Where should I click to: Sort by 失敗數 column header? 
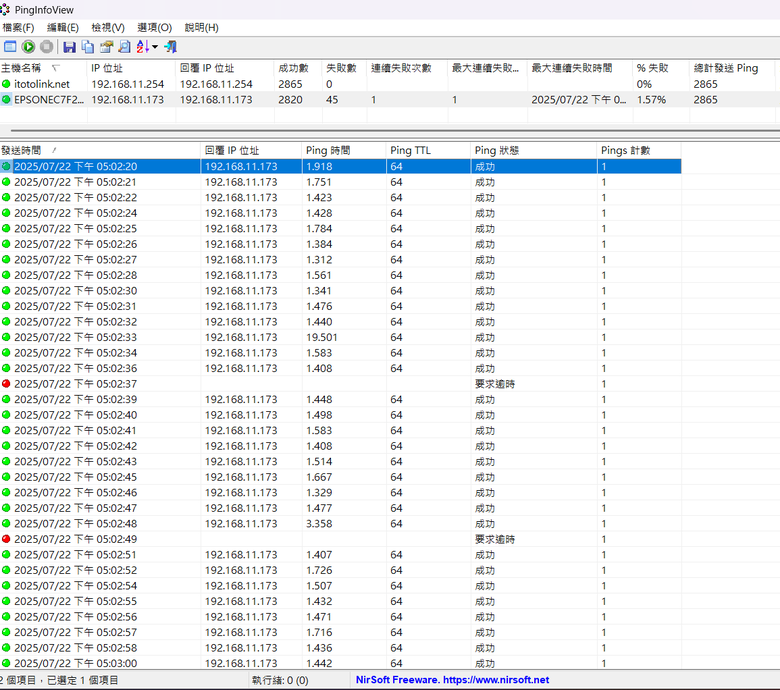[345, 68]
